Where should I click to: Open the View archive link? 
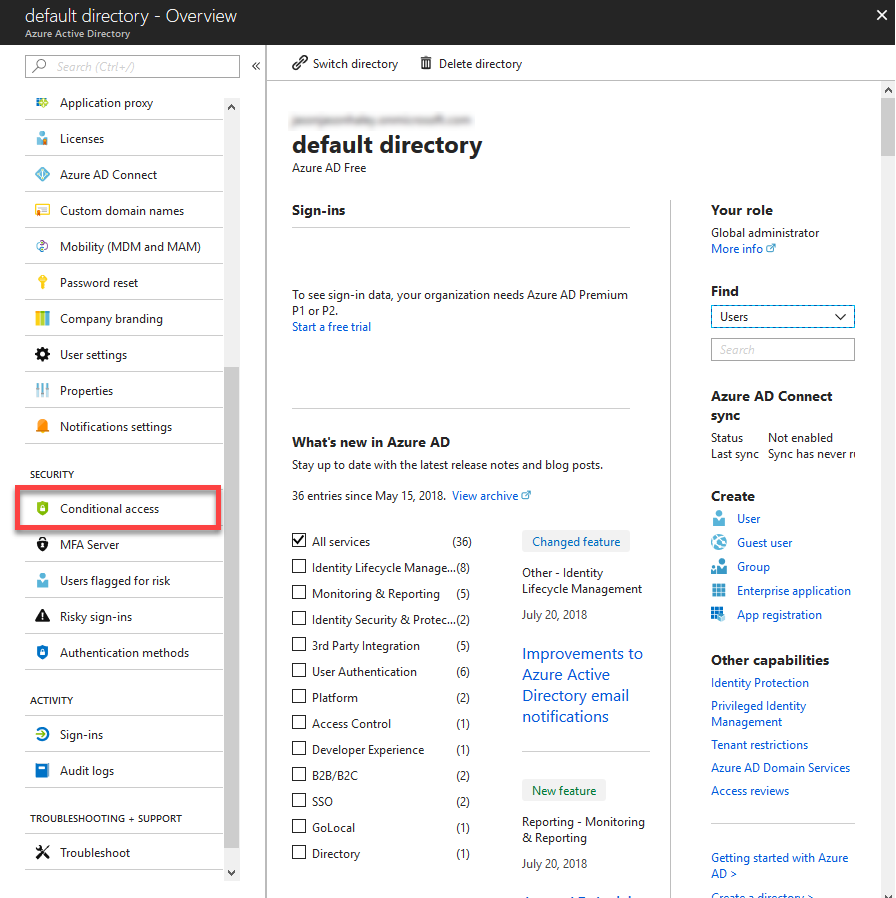(x=491, y=496)
